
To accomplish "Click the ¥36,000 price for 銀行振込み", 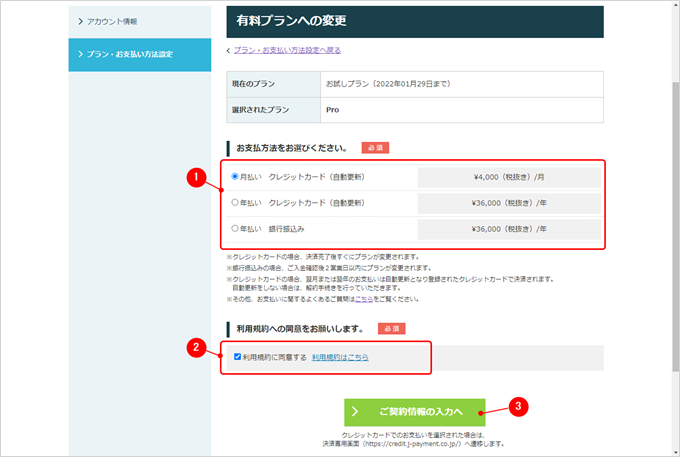I will pyautogui.click(x=509, y=229).
